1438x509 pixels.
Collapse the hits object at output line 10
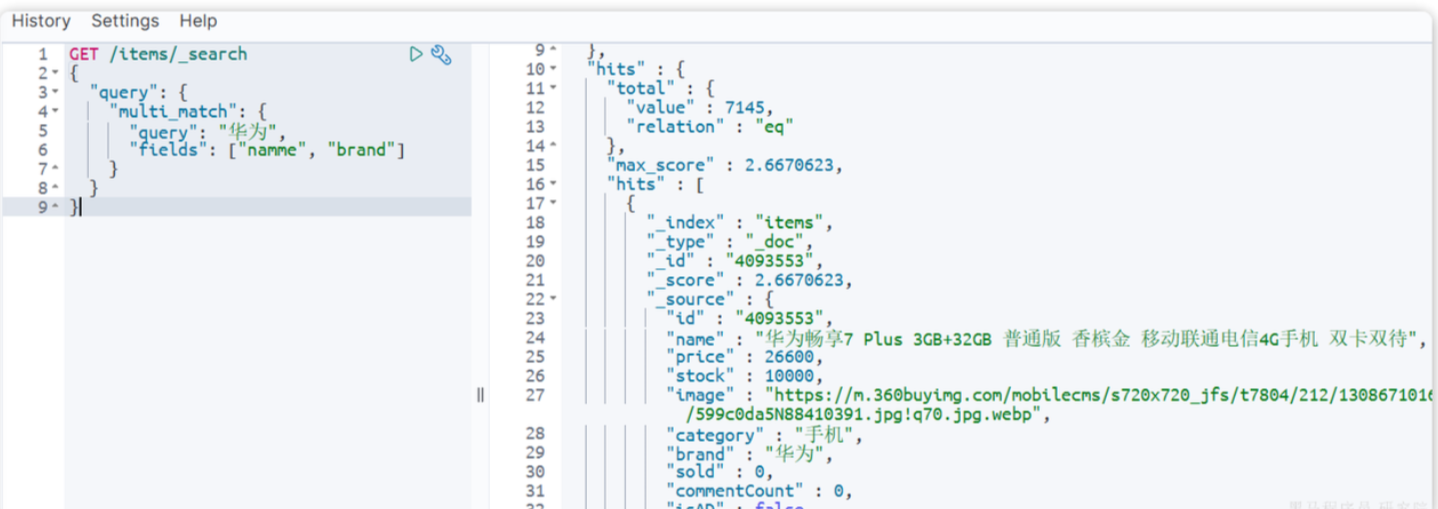pyautogui.click(x=554, y=69)
